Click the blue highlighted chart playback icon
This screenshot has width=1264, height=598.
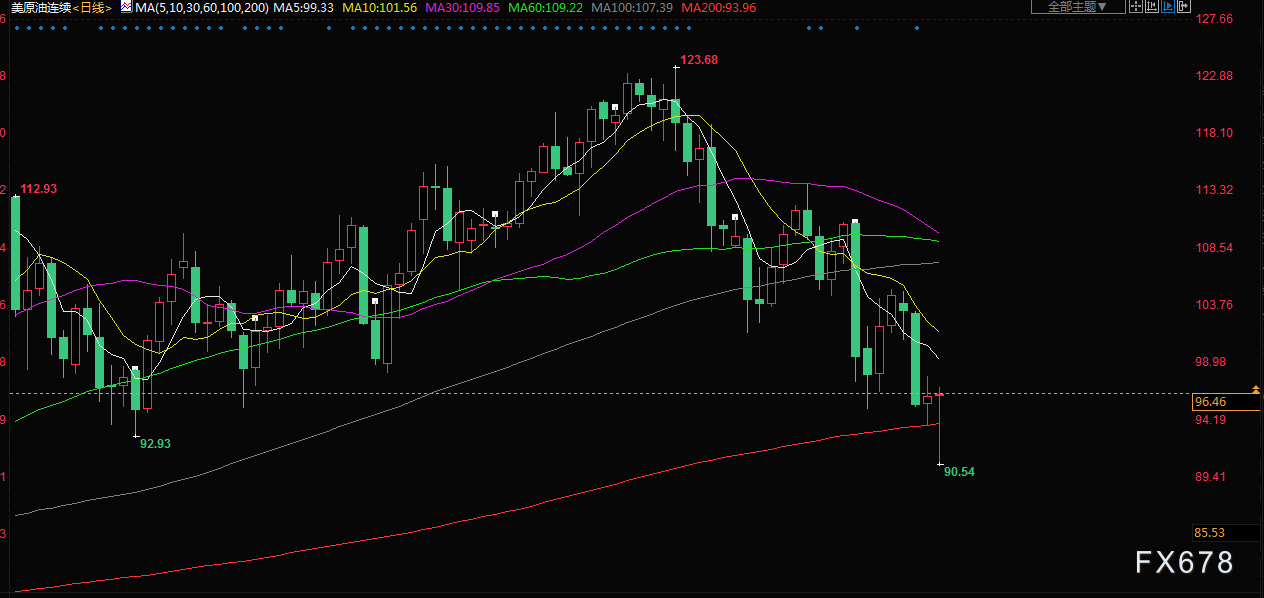coord(1168,6)
